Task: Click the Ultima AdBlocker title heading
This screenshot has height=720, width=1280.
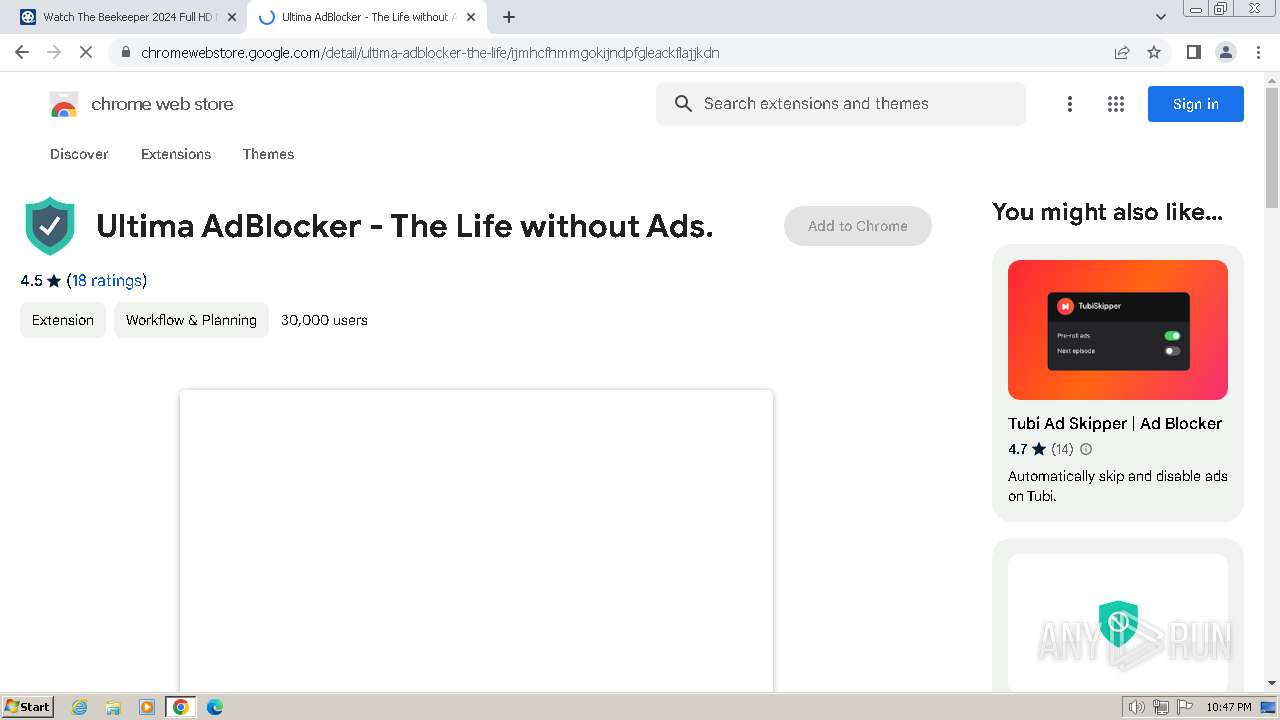Action: click(405, 226)
